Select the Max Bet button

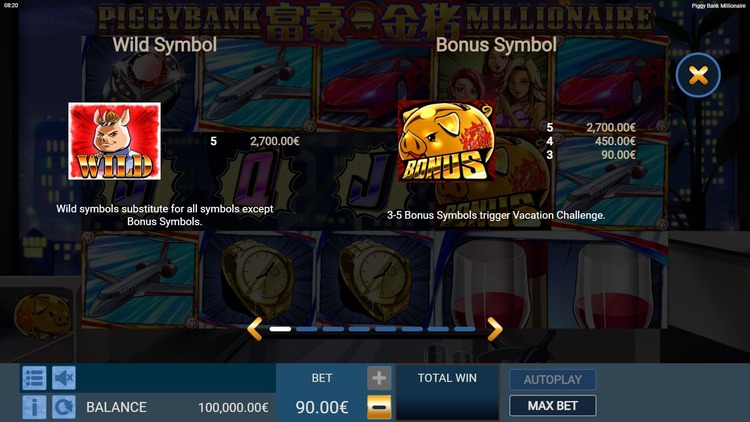click(552, 406)
